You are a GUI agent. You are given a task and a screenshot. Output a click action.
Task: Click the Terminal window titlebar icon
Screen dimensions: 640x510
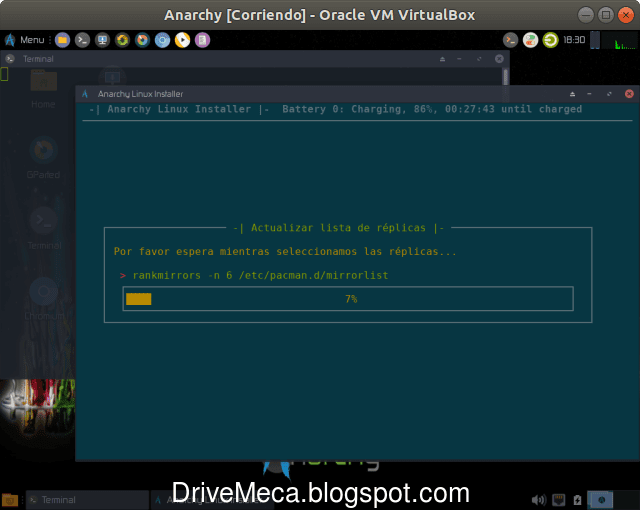tap(10, 59)
